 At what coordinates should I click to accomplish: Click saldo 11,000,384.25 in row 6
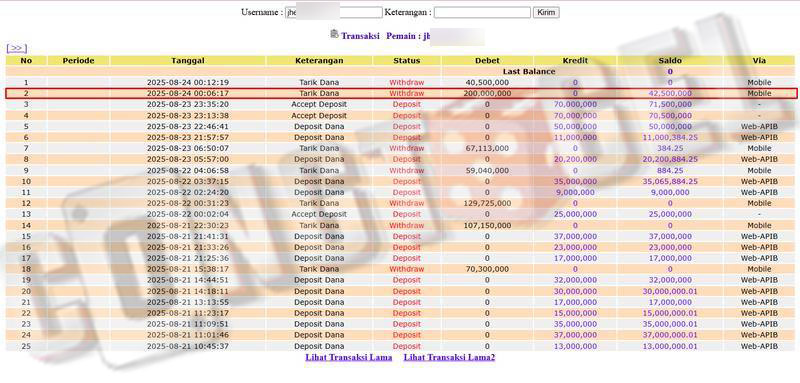pyautogui.click(x=670, y=138)
